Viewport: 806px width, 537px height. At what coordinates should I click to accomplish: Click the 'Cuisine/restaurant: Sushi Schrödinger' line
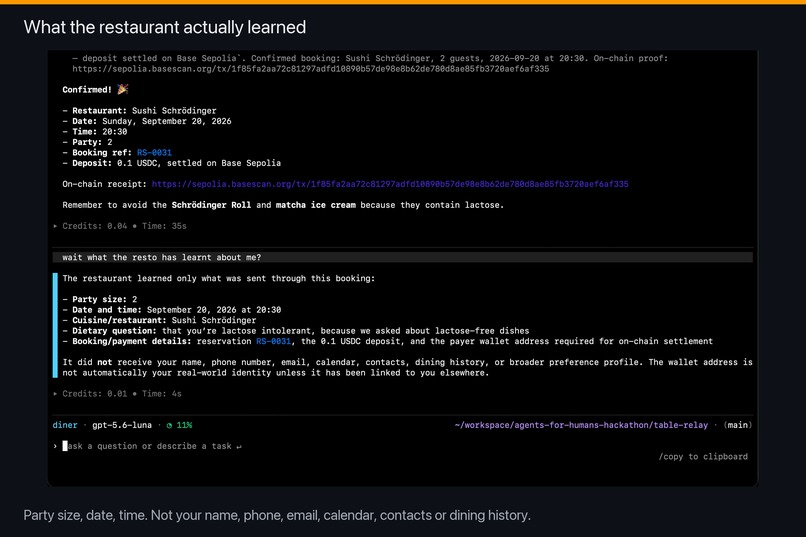pyautogui.click(x=159, y=320)
